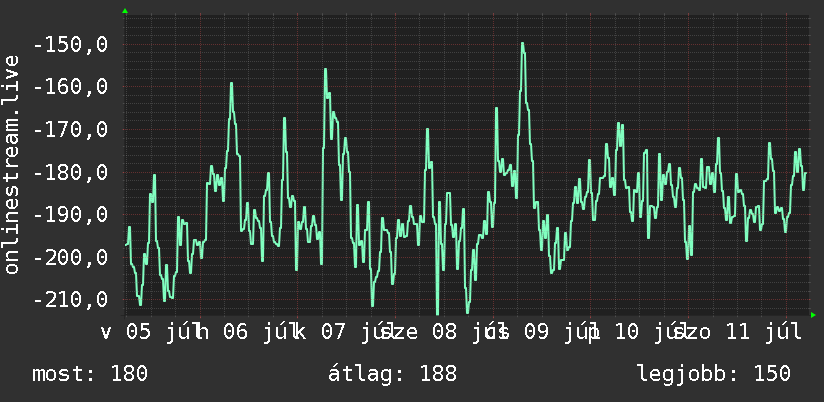The image size is (824, 402).
Task: Click the 'p 10 júl' date label
Action: tap(636, 332)
